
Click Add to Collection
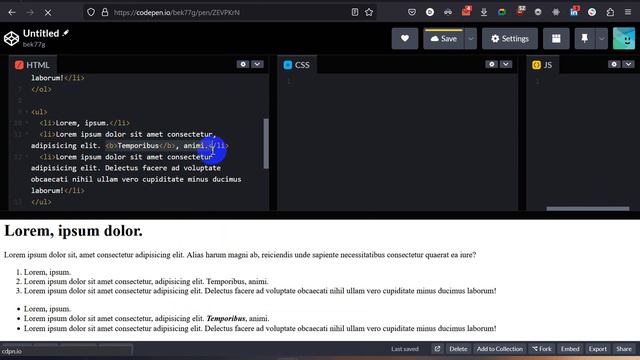point(500,349)
